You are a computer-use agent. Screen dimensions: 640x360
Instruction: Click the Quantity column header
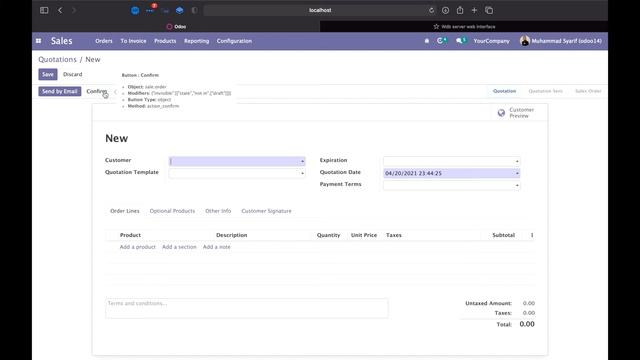[328, 235]
